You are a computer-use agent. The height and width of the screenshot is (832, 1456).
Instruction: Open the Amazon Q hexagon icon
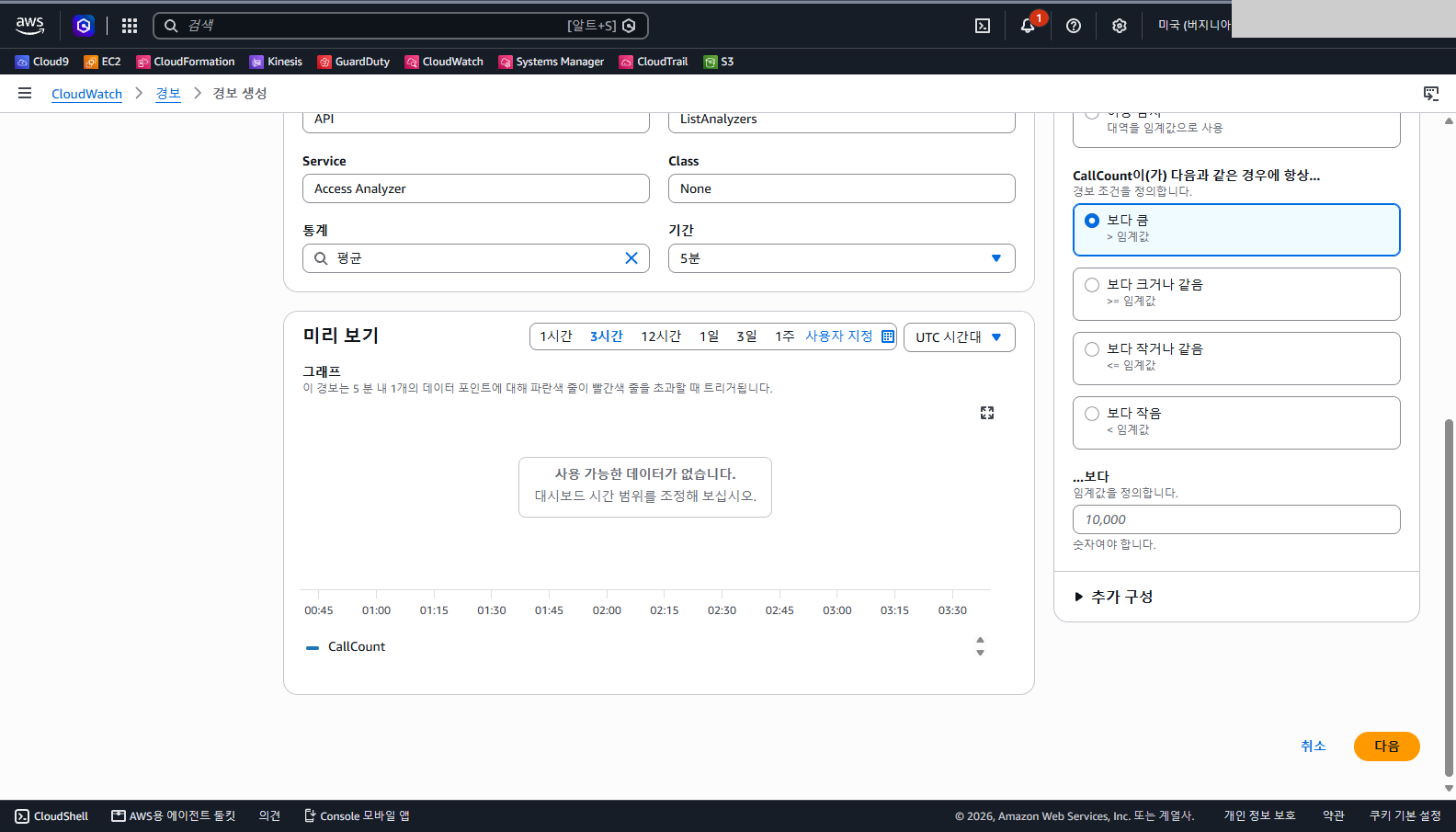point(84,26)
